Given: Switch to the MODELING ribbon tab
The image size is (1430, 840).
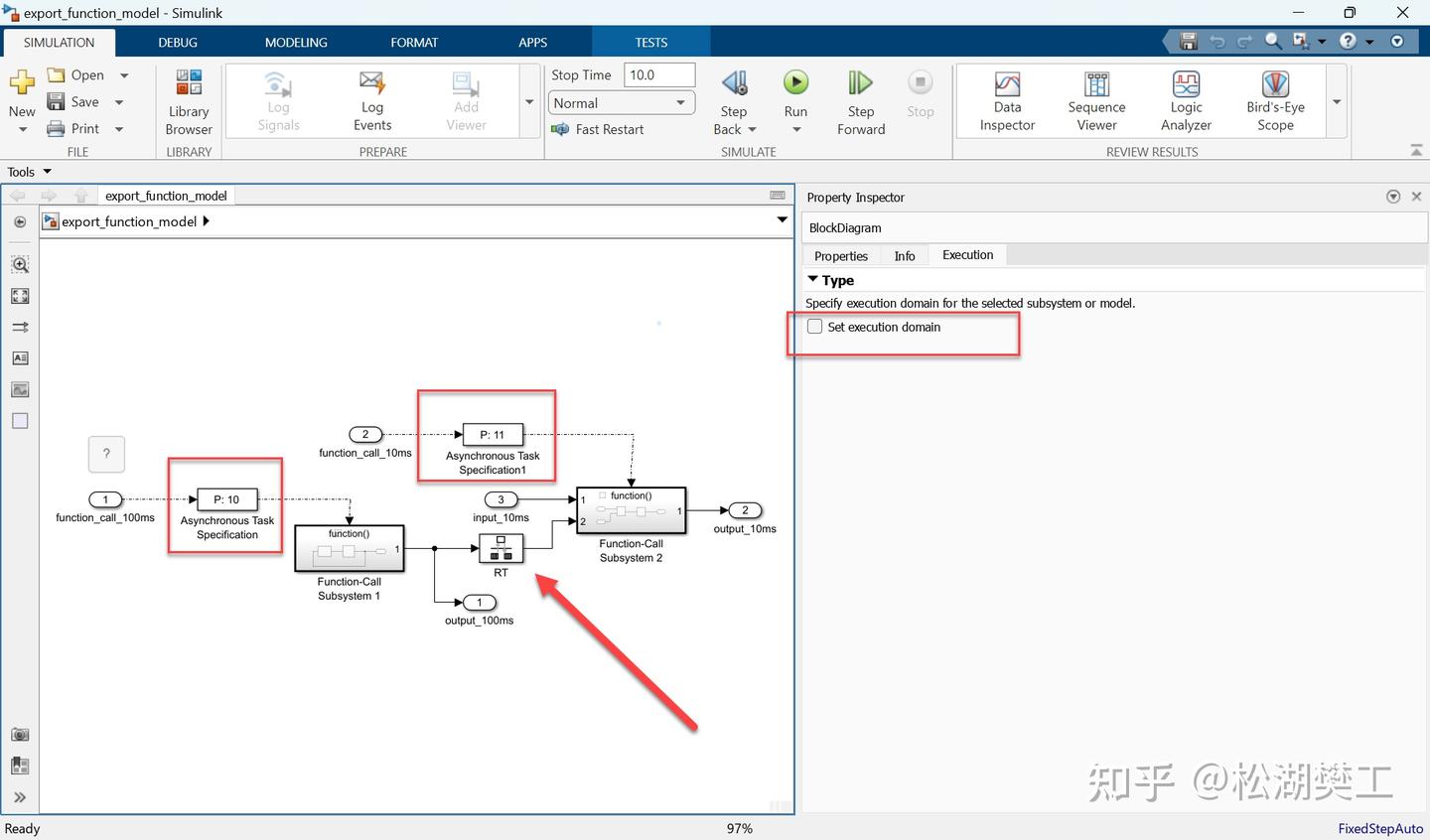Looking at the screenshot, I should pos(296,43).
